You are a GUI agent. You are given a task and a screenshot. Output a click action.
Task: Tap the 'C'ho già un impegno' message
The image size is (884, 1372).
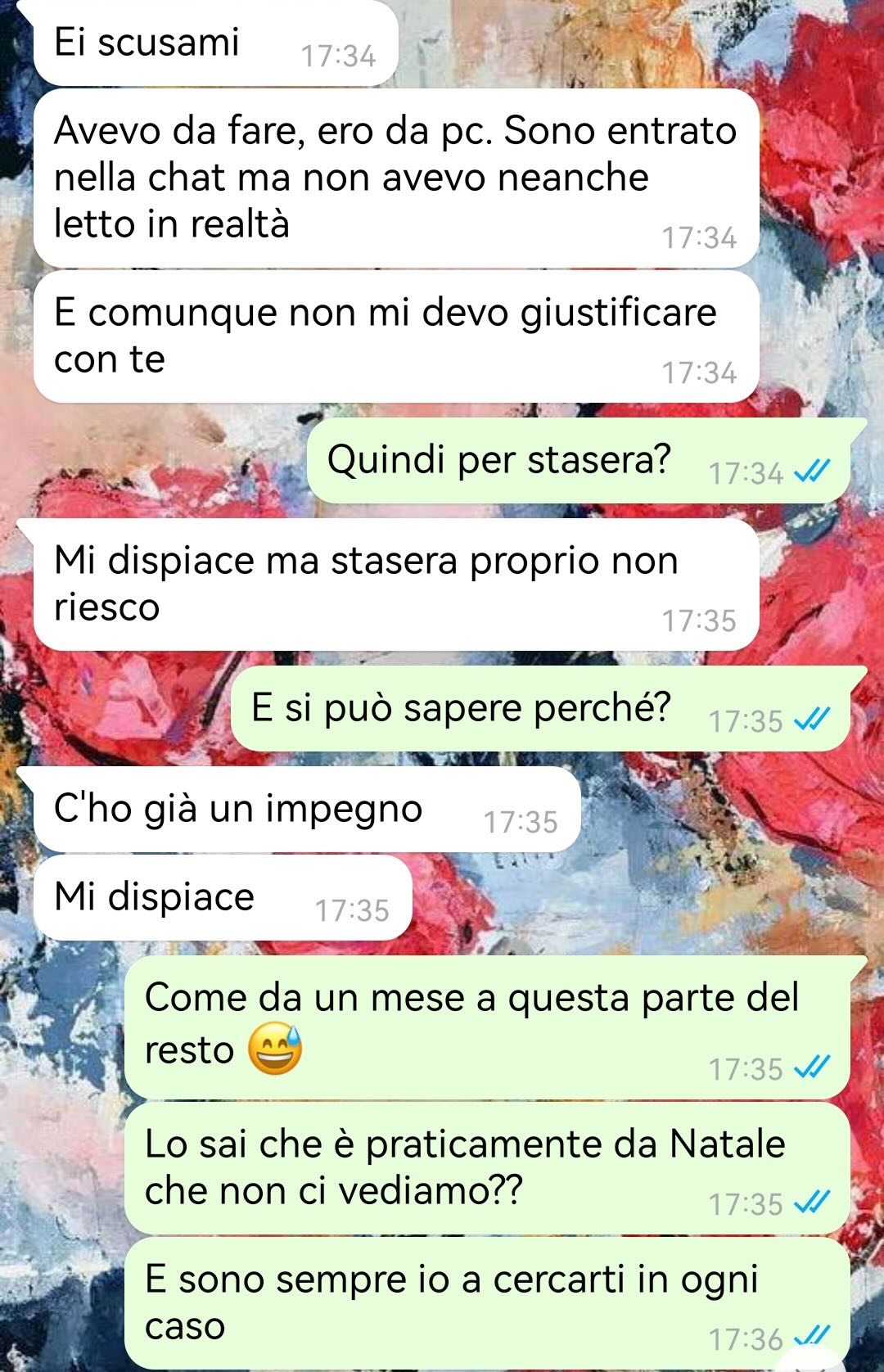(x=307, y=810)
